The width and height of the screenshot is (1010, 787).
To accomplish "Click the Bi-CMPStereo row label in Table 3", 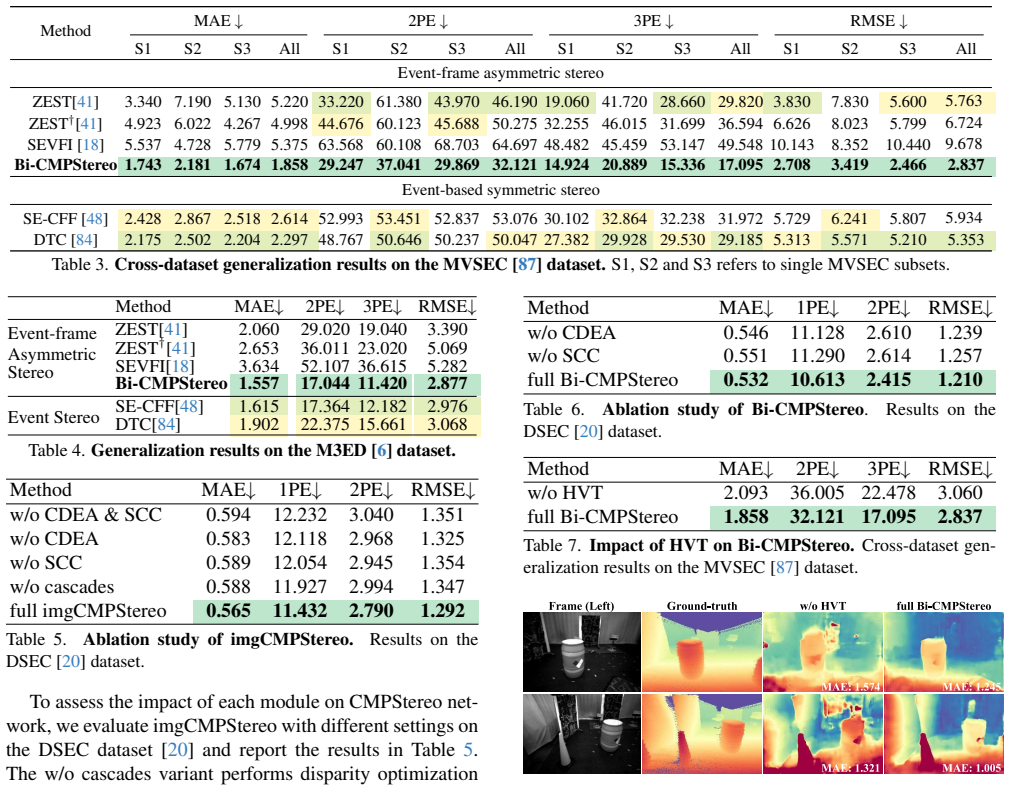I will [x=66, y=165].
